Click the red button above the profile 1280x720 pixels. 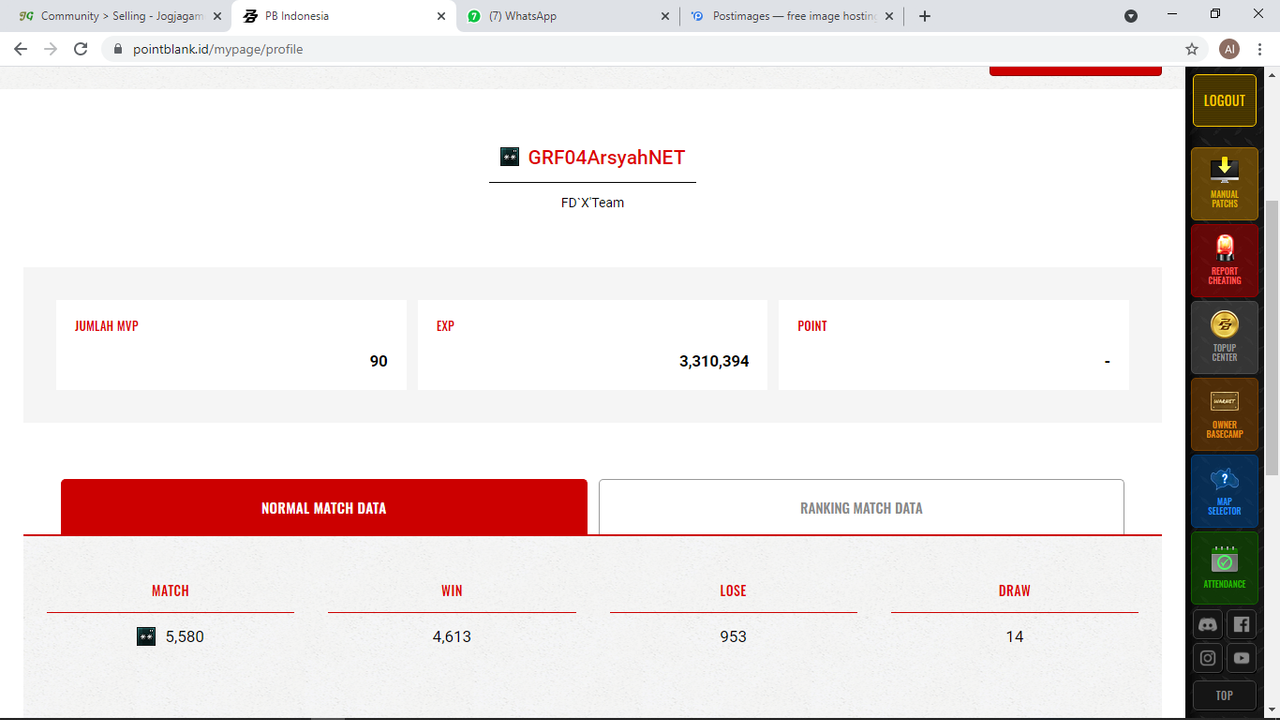[x=1075, y=71]
